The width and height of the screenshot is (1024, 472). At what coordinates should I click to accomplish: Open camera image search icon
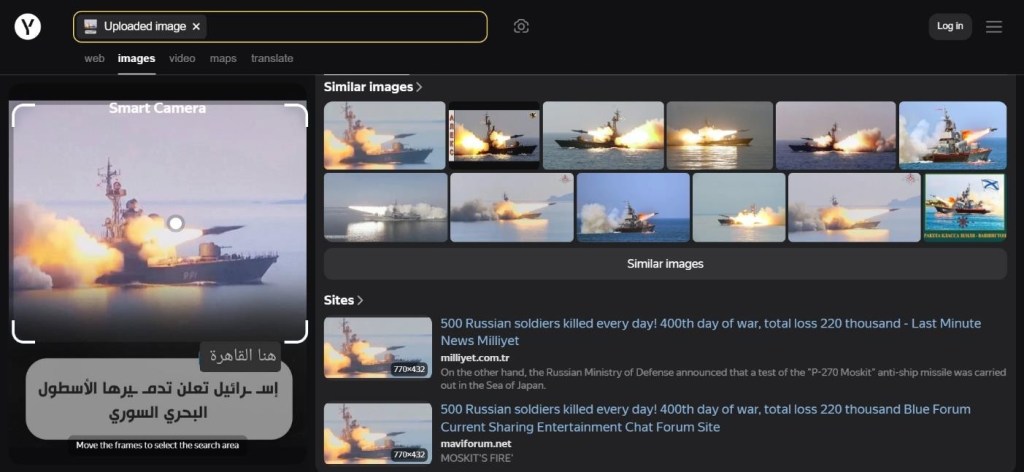[521, 27]
